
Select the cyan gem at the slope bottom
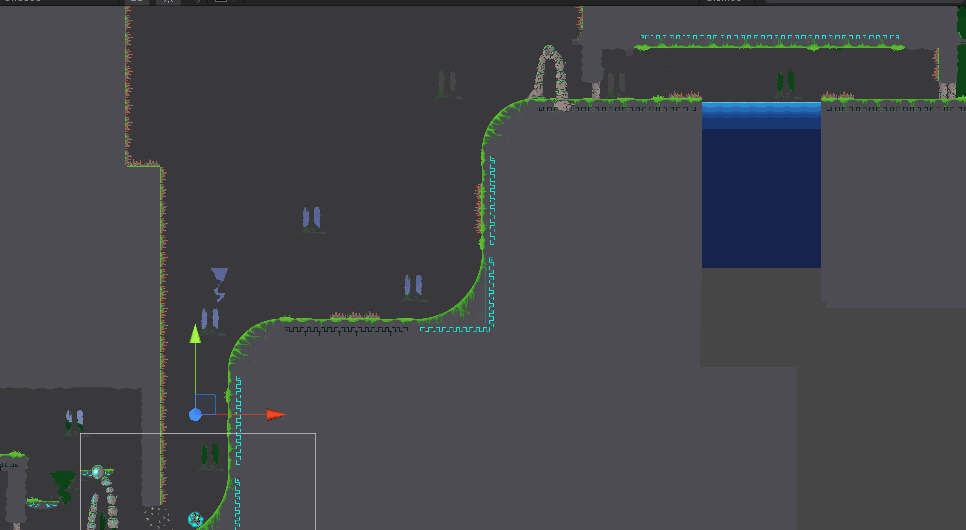pyautogui.click(x=195, y=520)
